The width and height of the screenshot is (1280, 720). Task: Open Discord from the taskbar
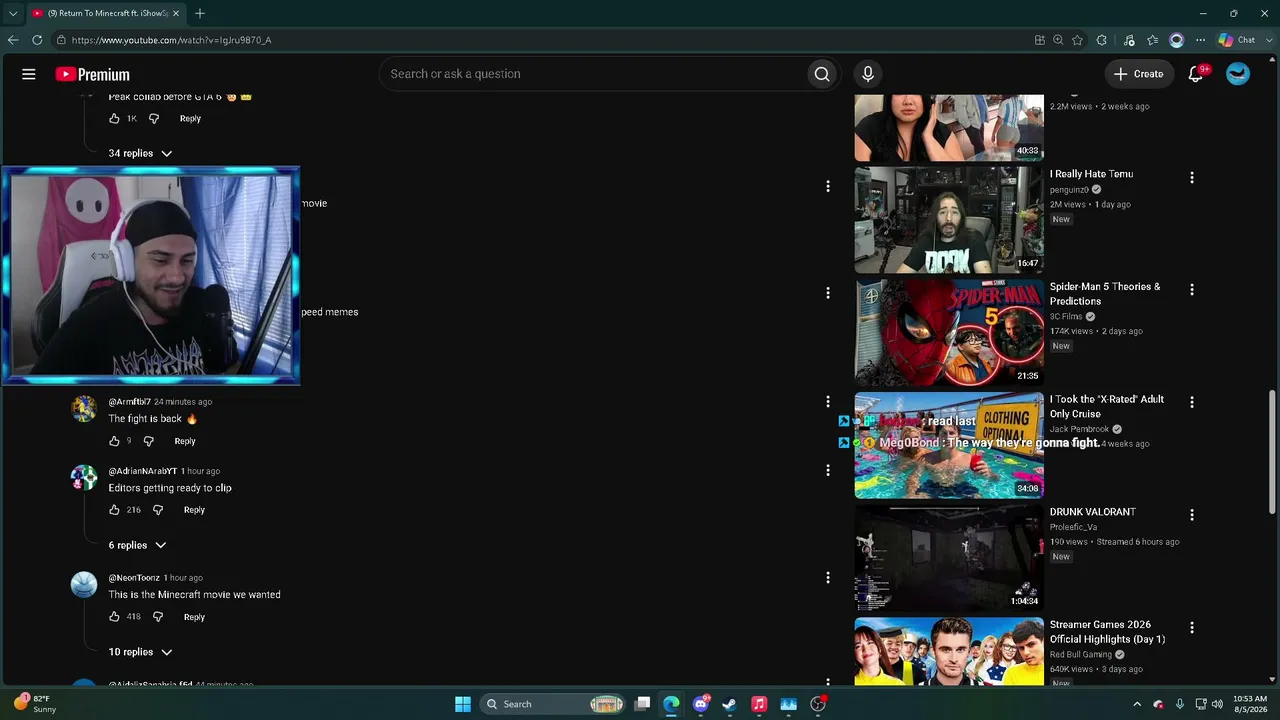(x=701, y=704)
